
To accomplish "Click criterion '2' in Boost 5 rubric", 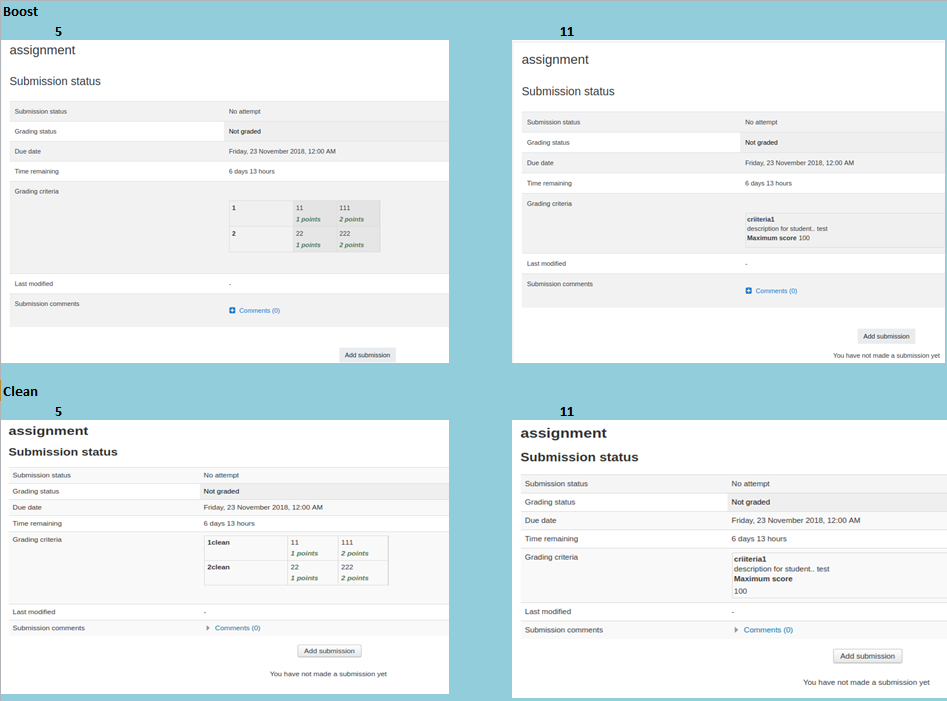I will tap(261, 239).
